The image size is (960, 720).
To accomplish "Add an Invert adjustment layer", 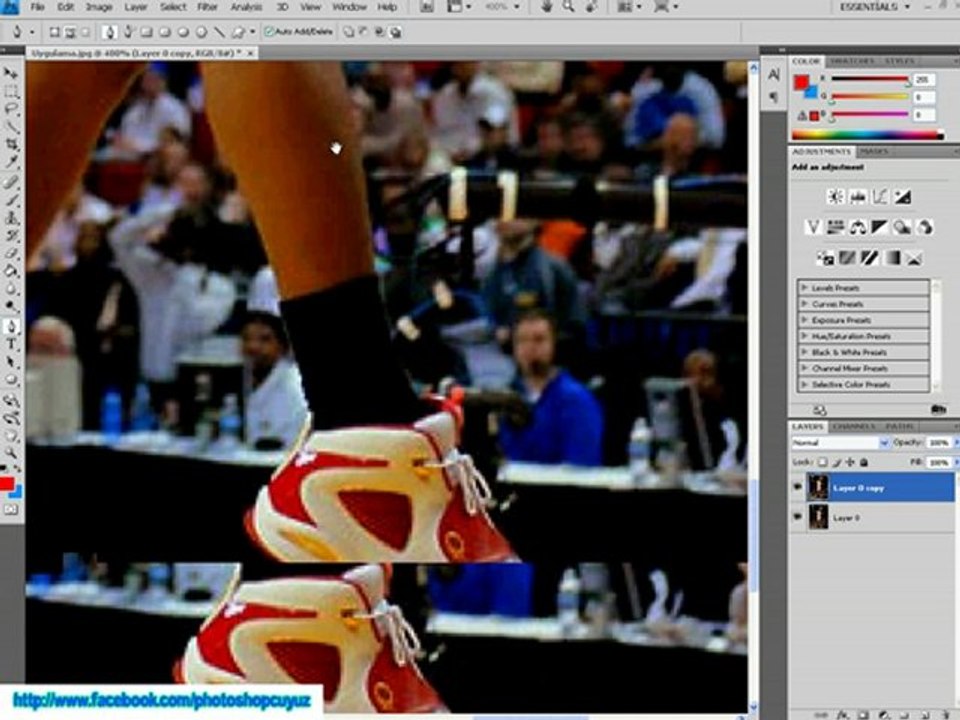I will 825,258.
